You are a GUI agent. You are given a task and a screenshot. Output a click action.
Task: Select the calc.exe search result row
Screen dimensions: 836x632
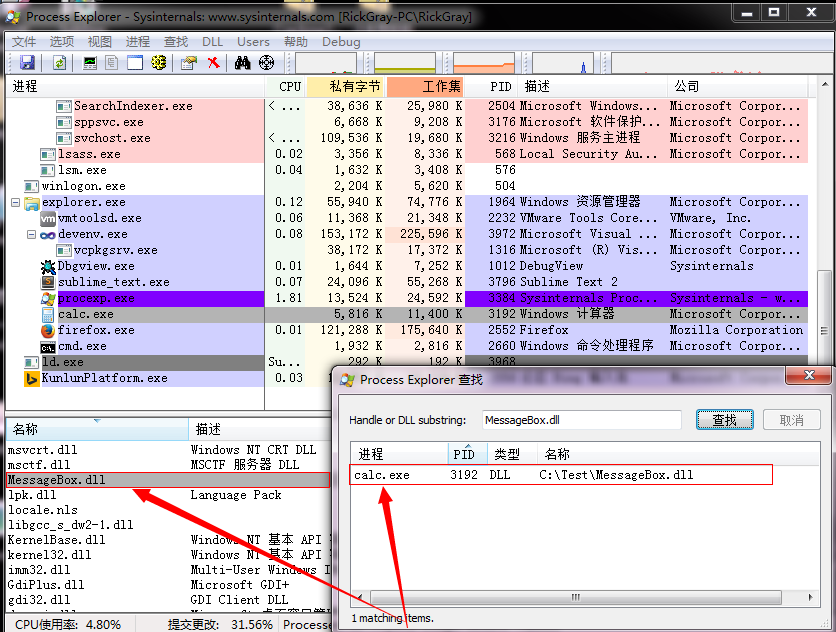point(561,475)
